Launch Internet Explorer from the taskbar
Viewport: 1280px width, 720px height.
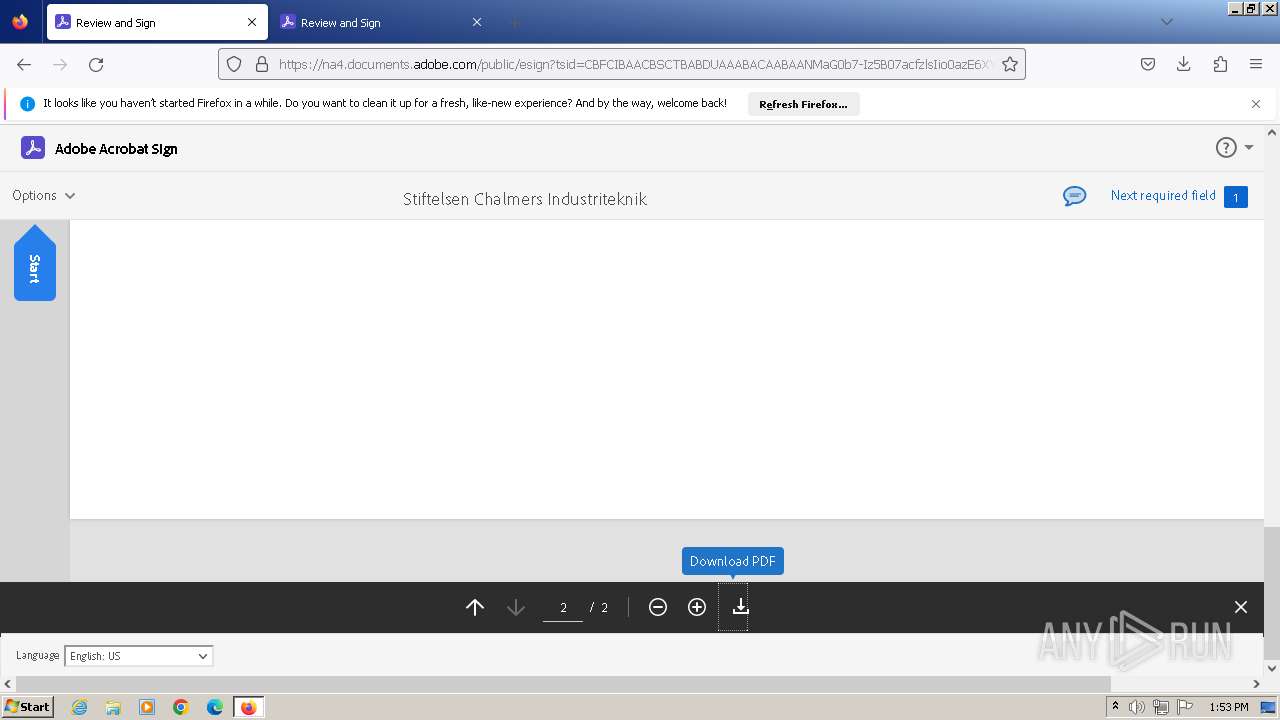tap(79, 707)
